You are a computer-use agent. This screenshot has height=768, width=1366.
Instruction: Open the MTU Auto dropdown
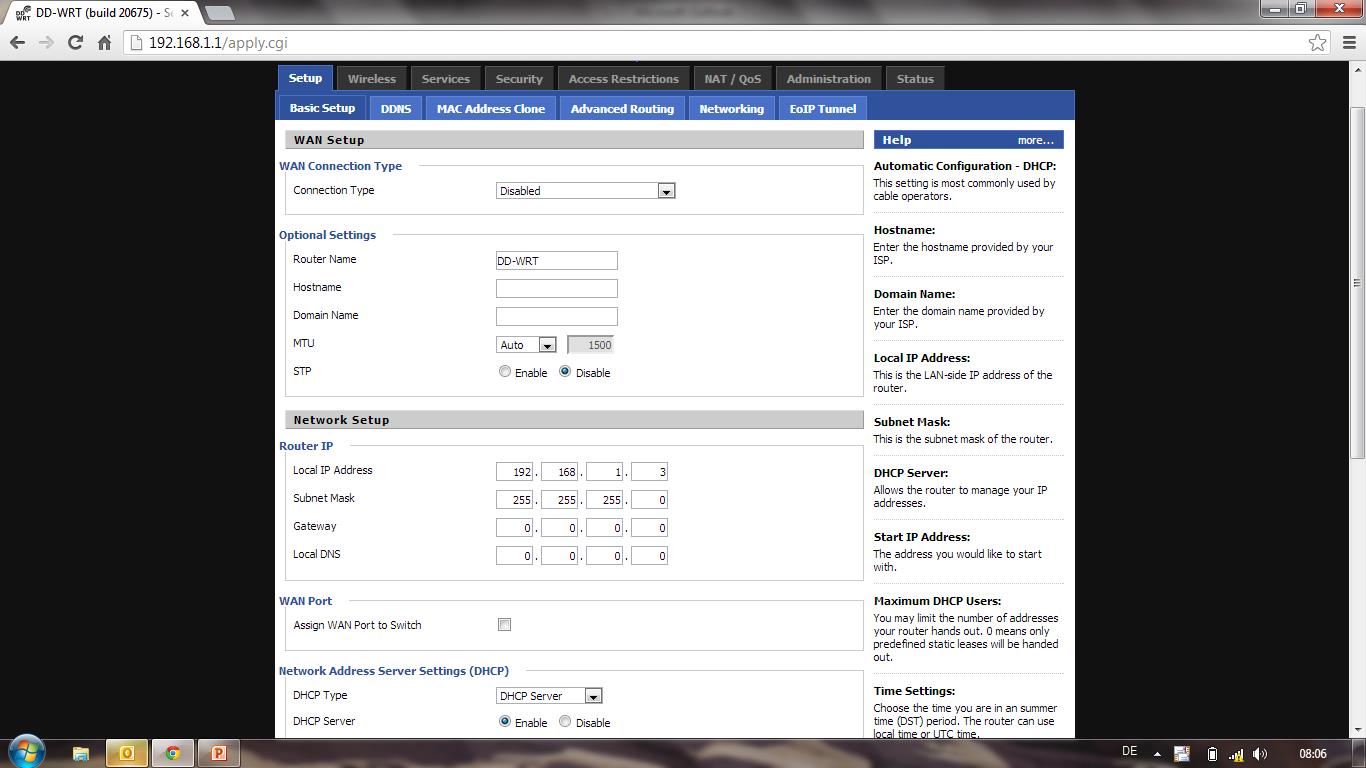[x=526, y=344]
